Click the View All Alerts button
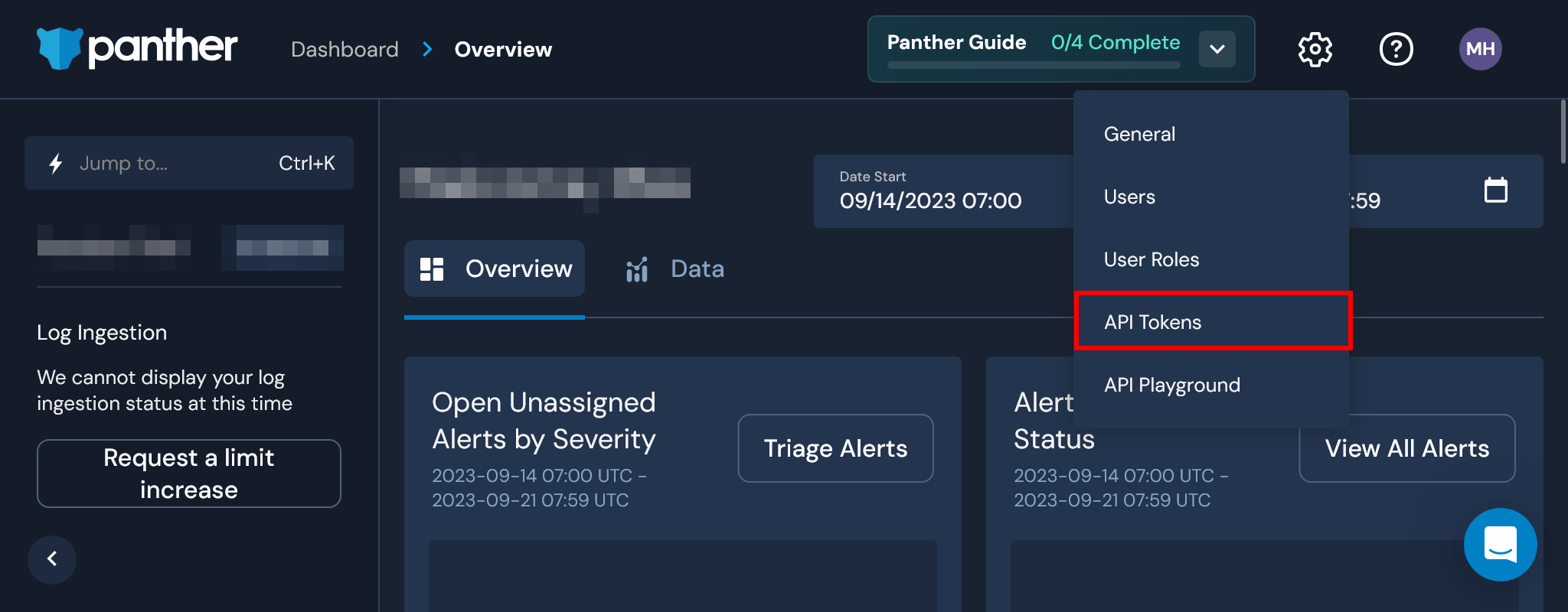Image resolution: width=1568 pixels, height=612 pixels. [1407, 448]
